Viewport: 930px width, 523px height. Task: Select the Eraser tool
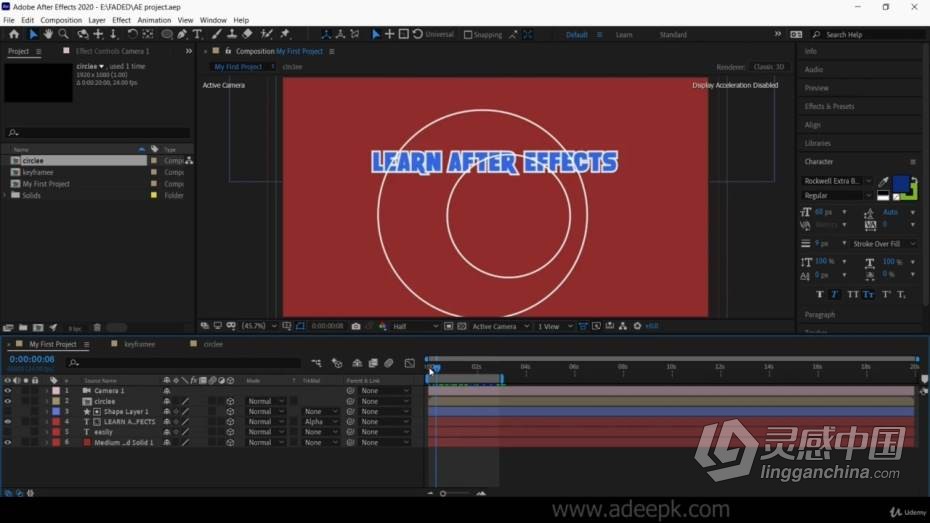[x=247, y=34]
